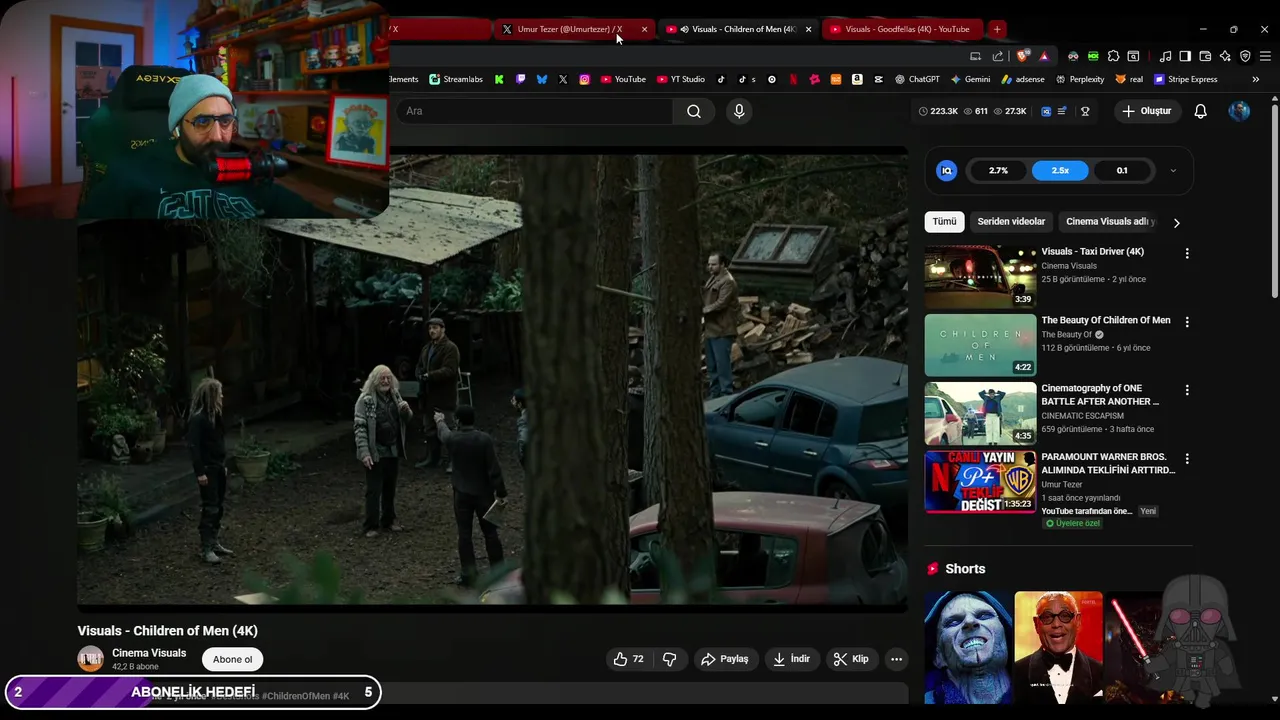Click the Brave Rewards triangle icon
1280x720 pixels.
(1044, 56)
